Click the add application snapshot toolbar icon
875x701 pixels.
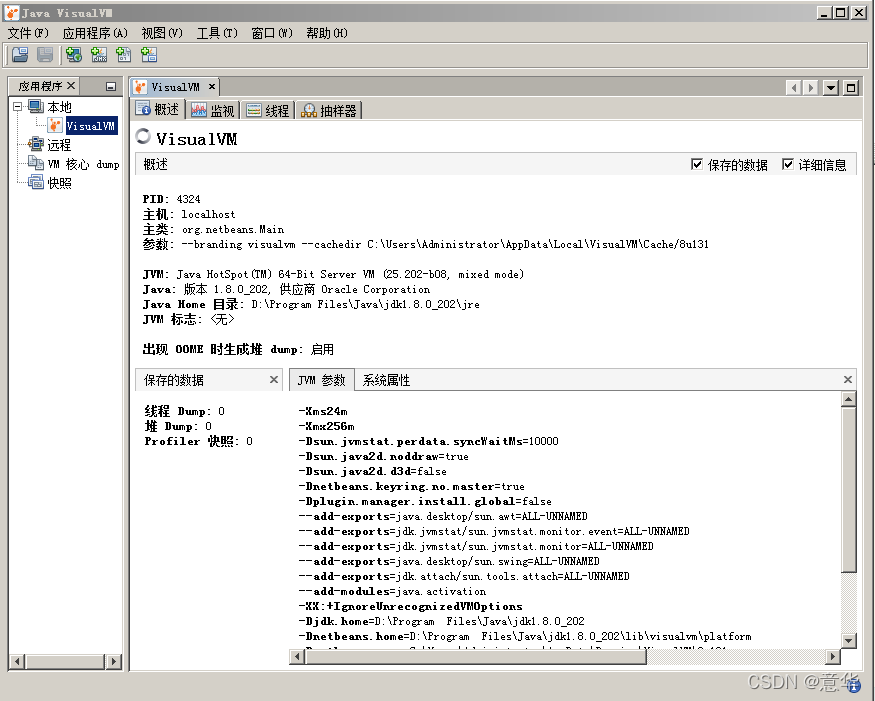point(149,55)
